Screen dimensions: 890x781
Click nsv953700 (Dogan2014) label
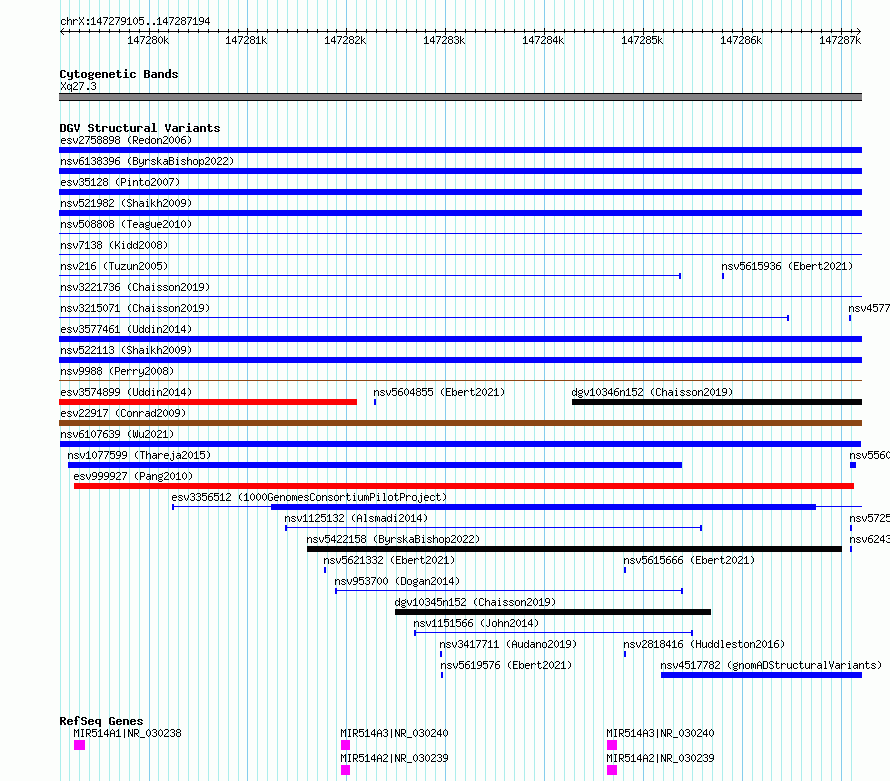397,581
